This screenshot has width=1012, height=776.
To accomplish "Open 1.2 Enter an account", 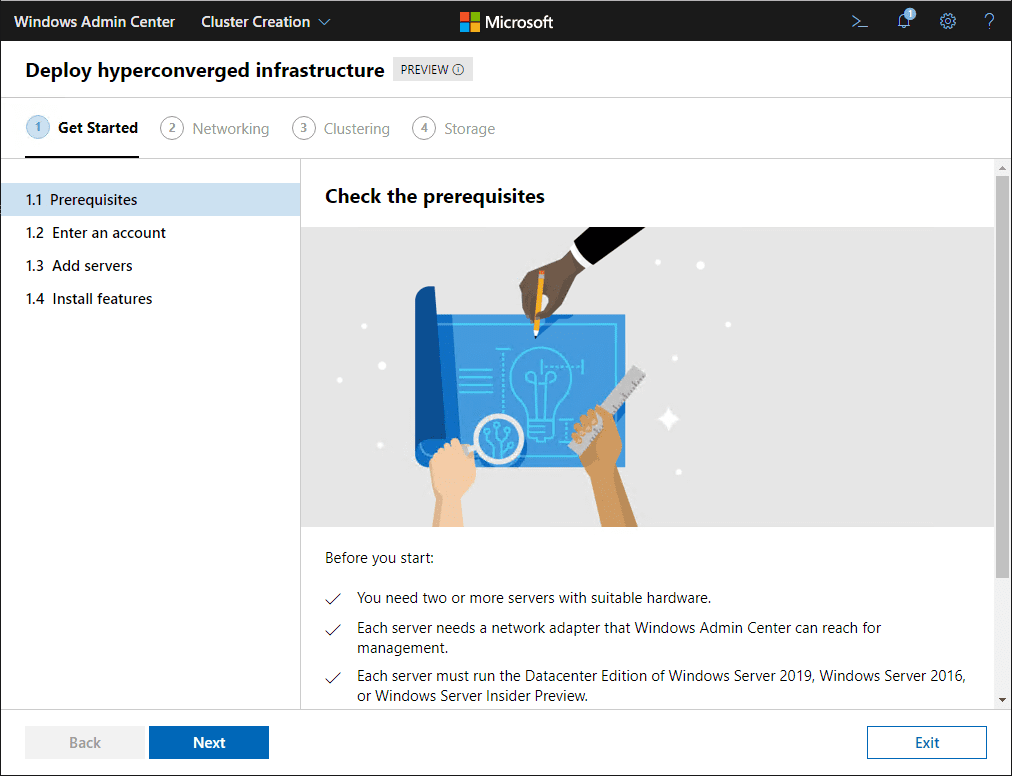I will pos(150,232).
